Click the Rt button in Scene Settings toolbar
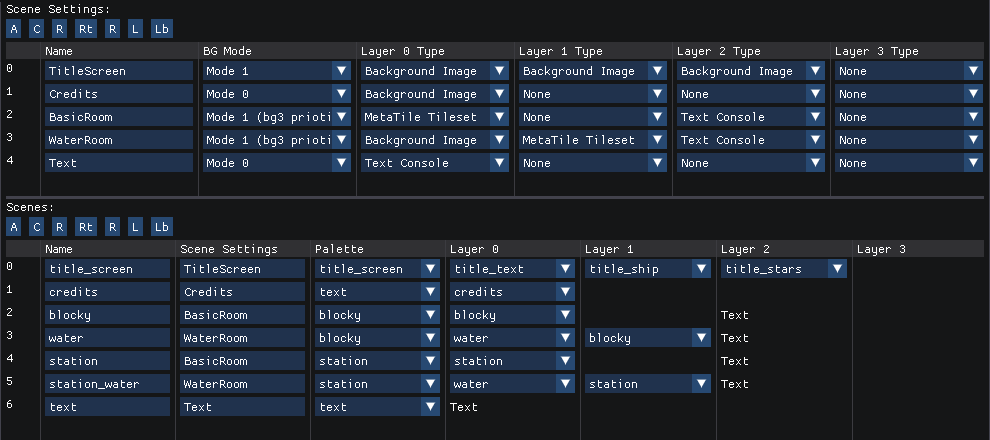 point(85,29)
